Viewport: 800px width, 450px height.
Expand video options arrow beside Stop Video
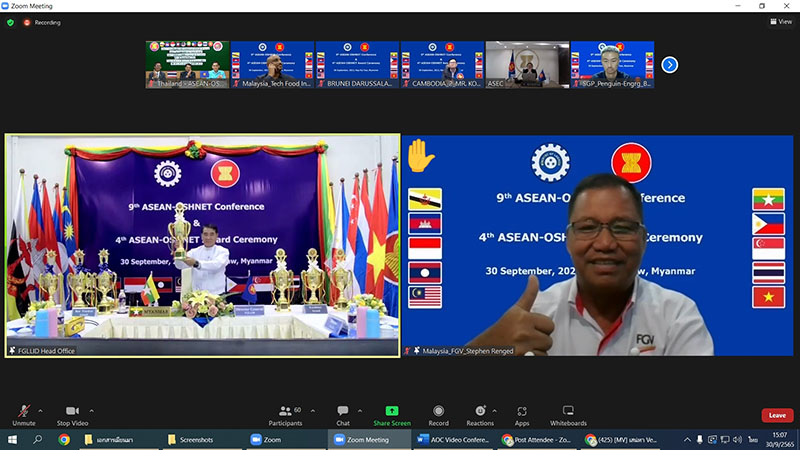pos(91,409)
